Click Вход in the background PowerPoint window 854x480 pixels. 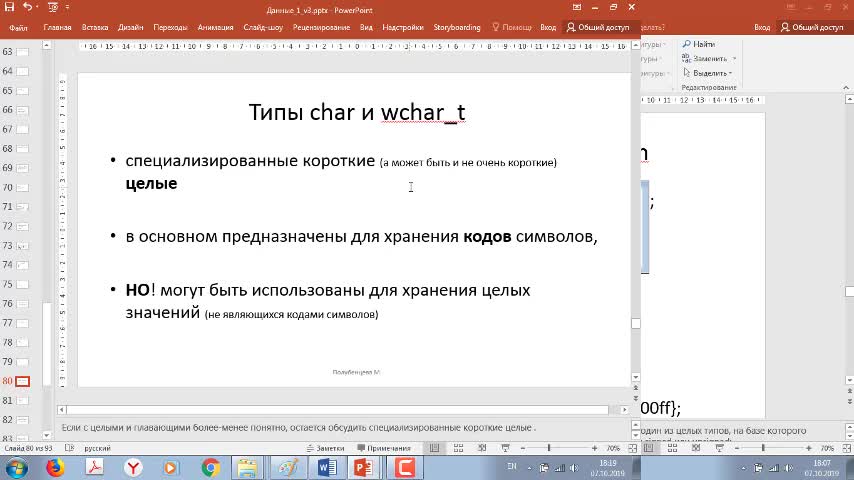point(762,27)
